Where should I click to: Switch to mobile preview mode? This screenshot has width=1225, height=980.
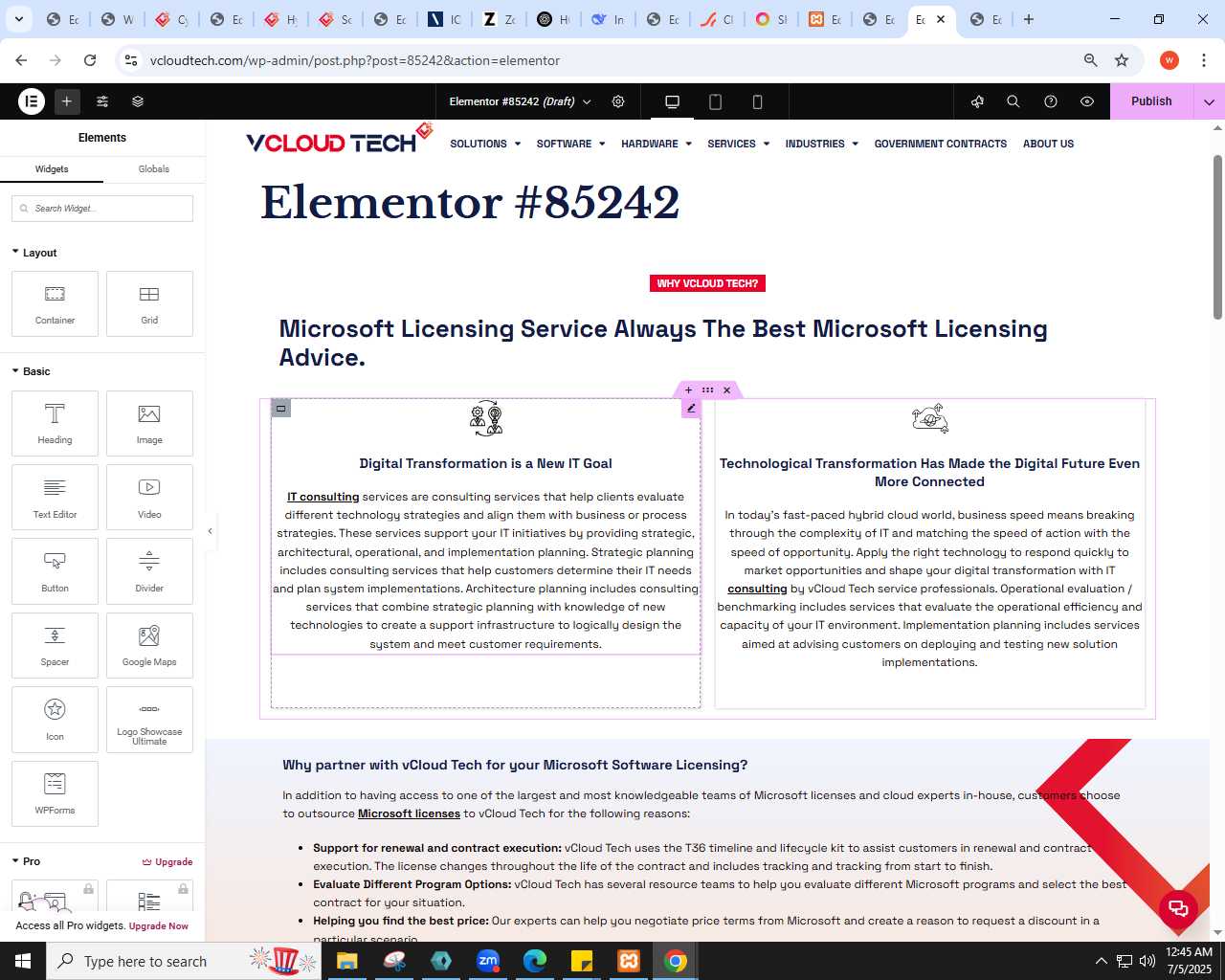(757, 101)
